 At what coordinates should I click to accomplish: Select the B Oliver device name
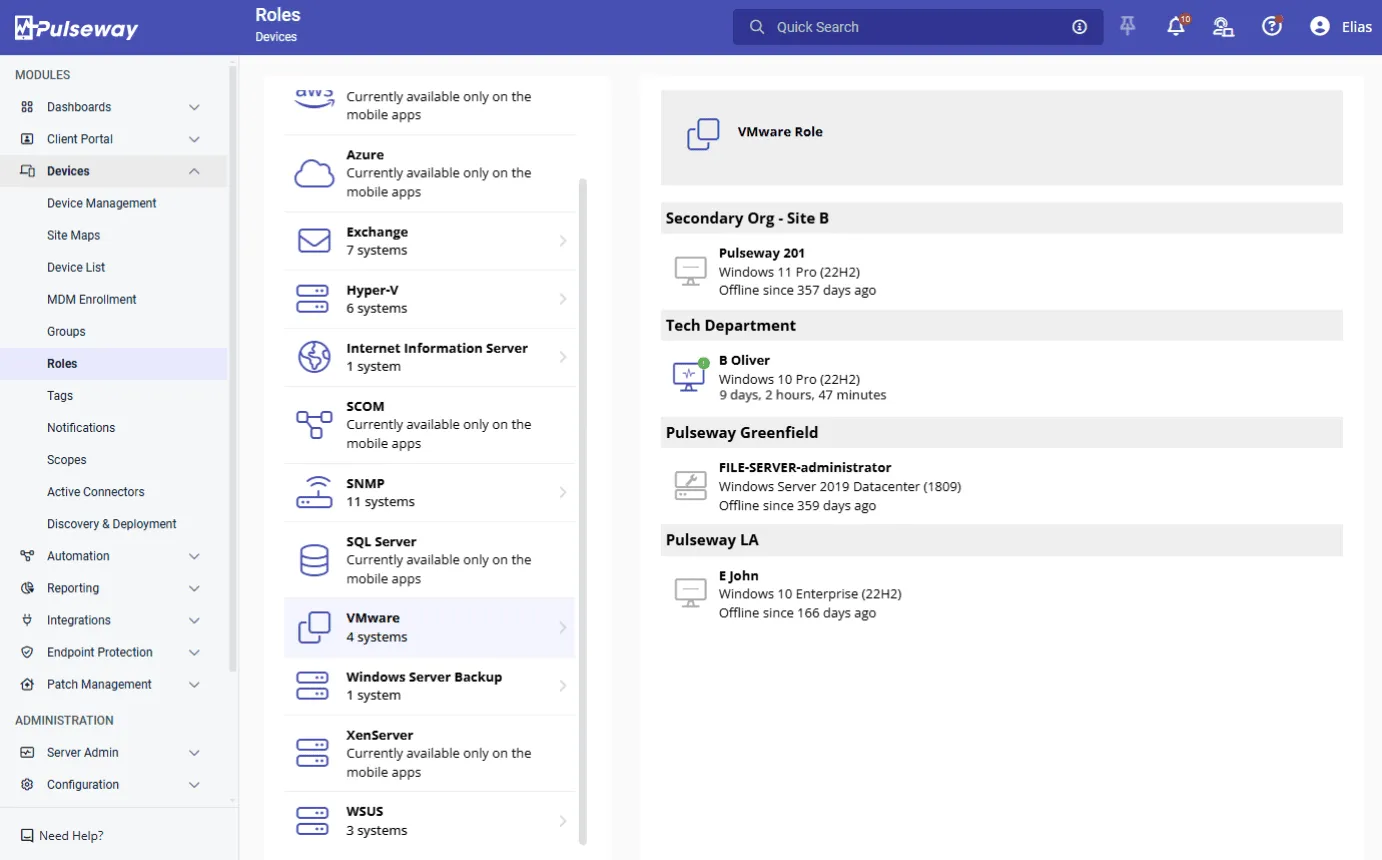[x=744, y=360]
